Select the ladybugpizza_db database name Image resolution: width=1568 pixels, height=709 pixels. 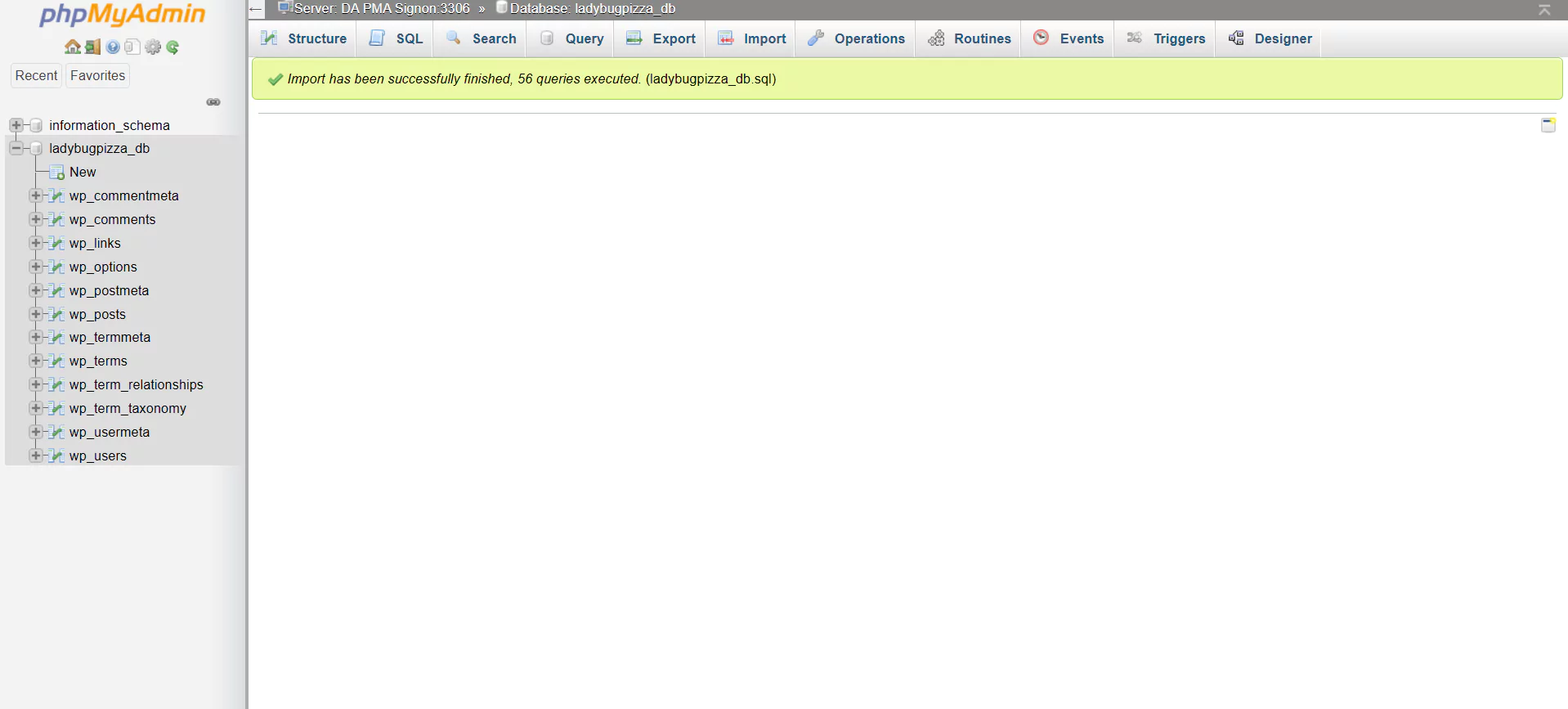[100, 148]
